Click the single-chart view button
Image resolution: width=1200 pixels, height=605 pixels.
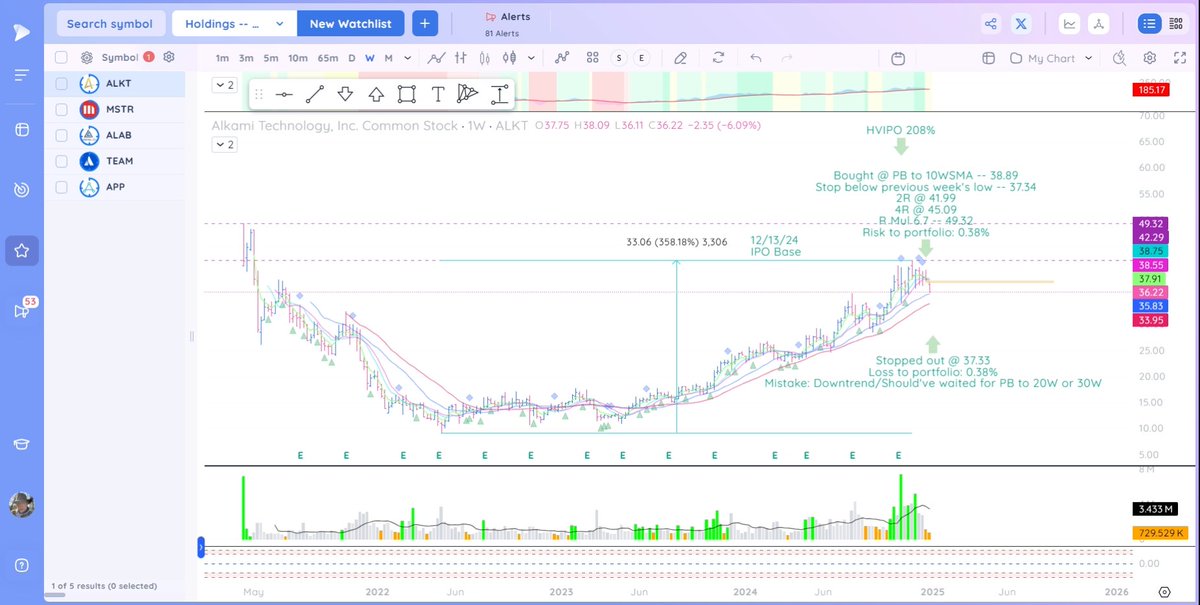tap(1070, 23)
